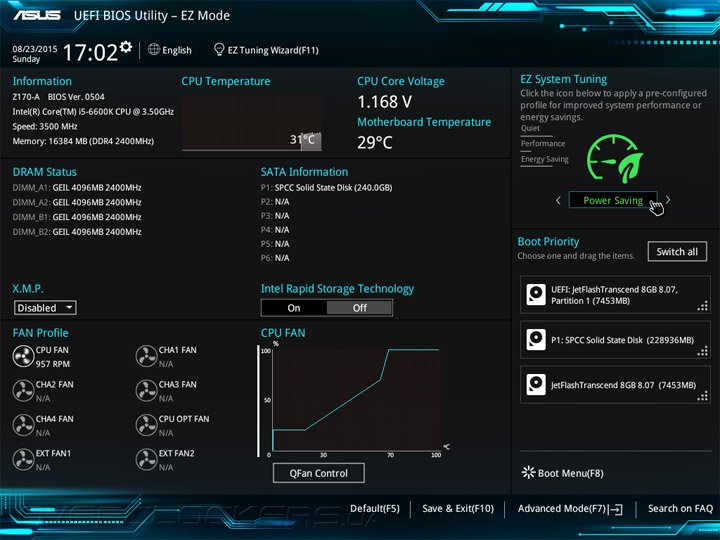Load defaults with Default(F5)

375,509
